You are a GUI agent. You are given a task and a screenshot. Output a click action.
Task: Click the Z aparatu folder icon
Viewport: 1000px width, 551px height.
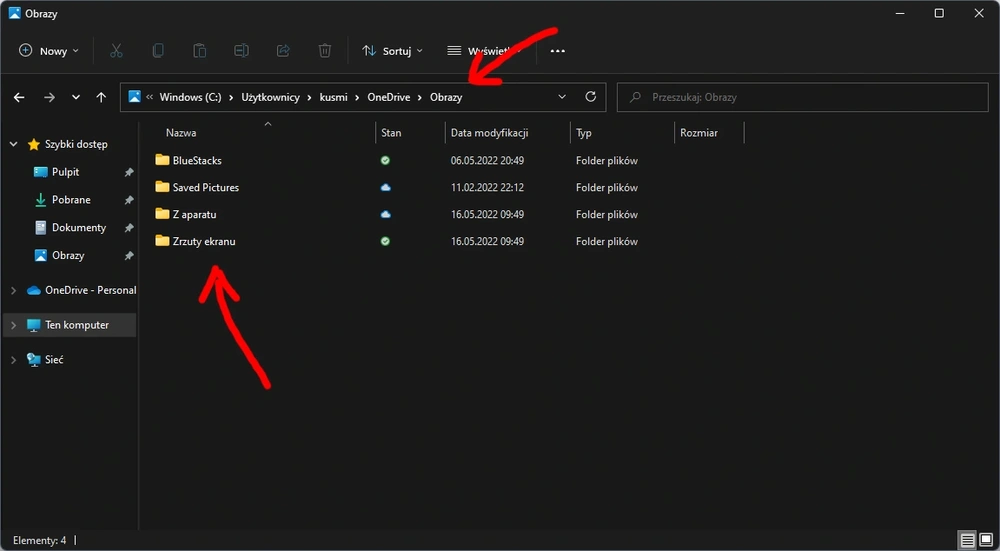point(162,214)
